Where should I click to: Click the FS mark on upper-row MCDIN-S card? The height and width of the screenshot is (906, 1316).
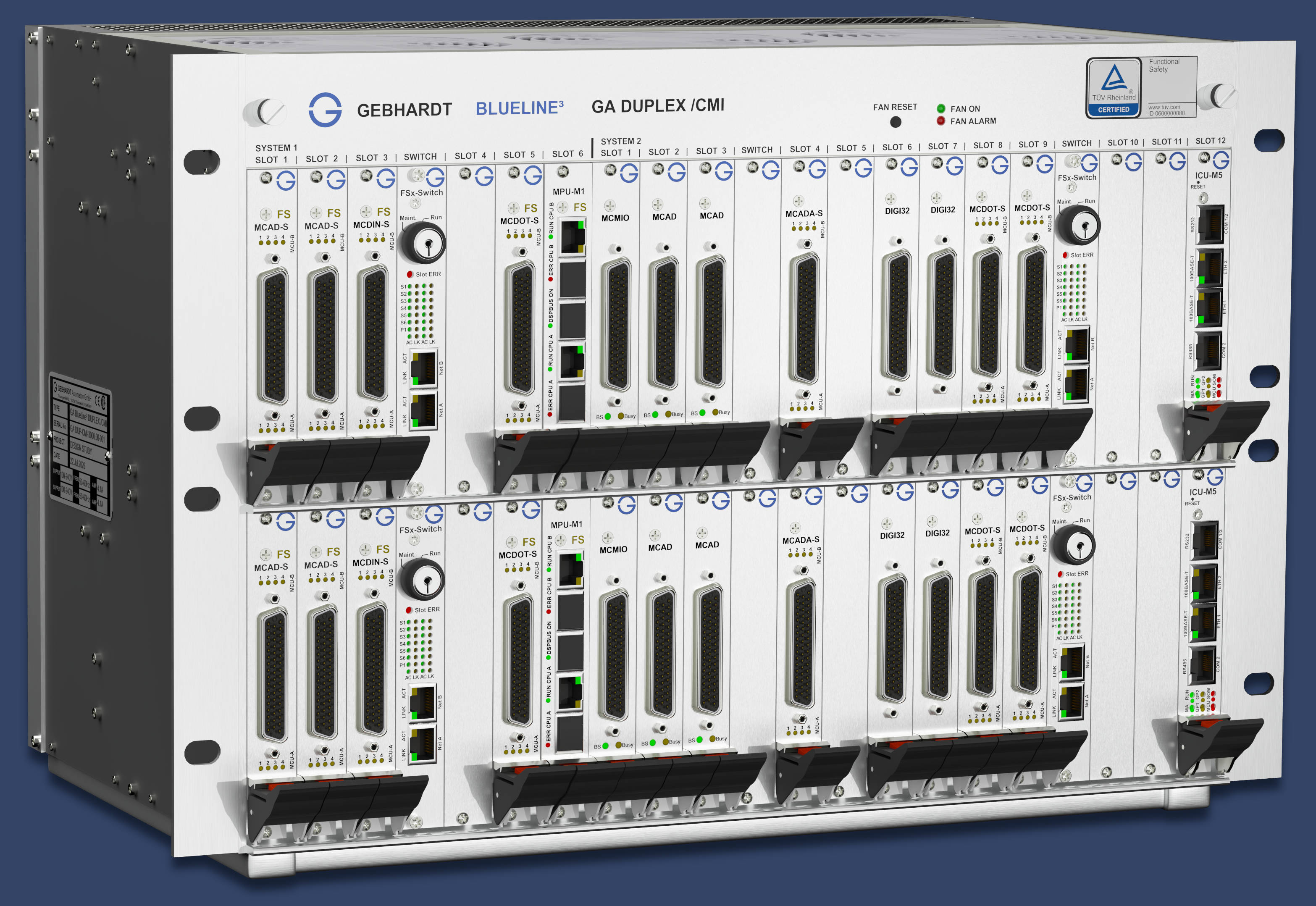(383, 212)
